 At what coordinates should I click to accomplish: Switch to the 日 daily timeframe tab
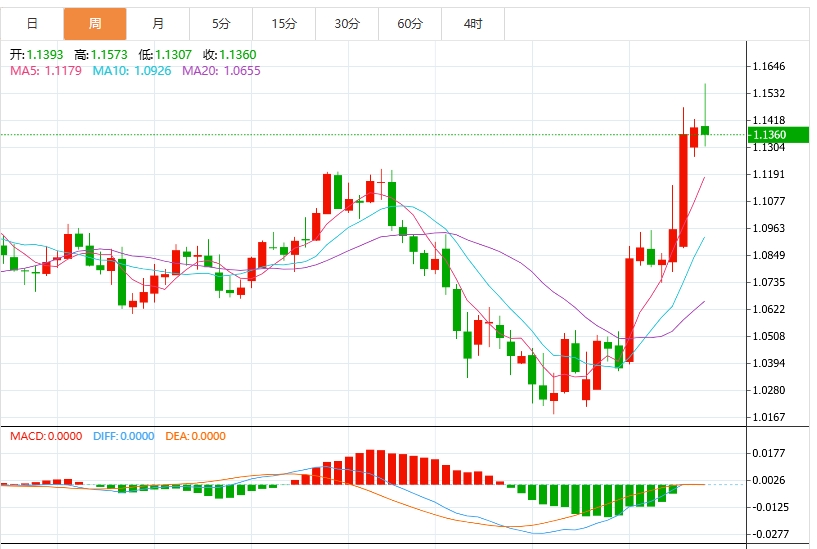coord(32,23)
